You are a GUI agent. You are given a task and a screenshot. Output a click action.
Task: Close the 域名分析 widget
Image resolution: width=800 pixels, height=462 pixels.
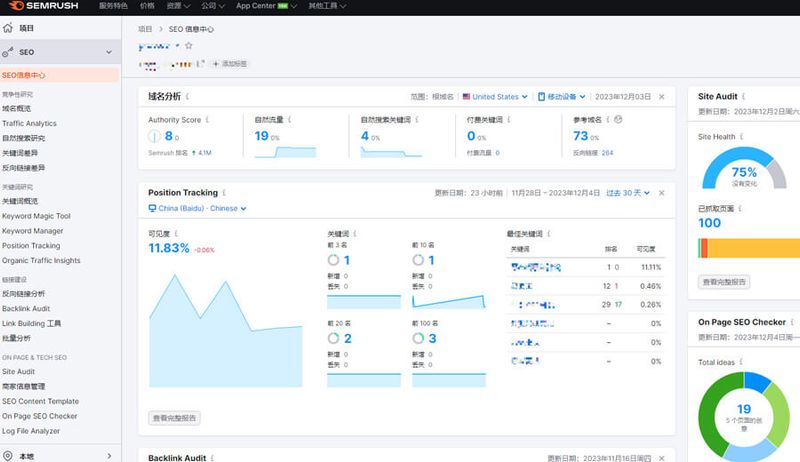[x=662, y=96]
